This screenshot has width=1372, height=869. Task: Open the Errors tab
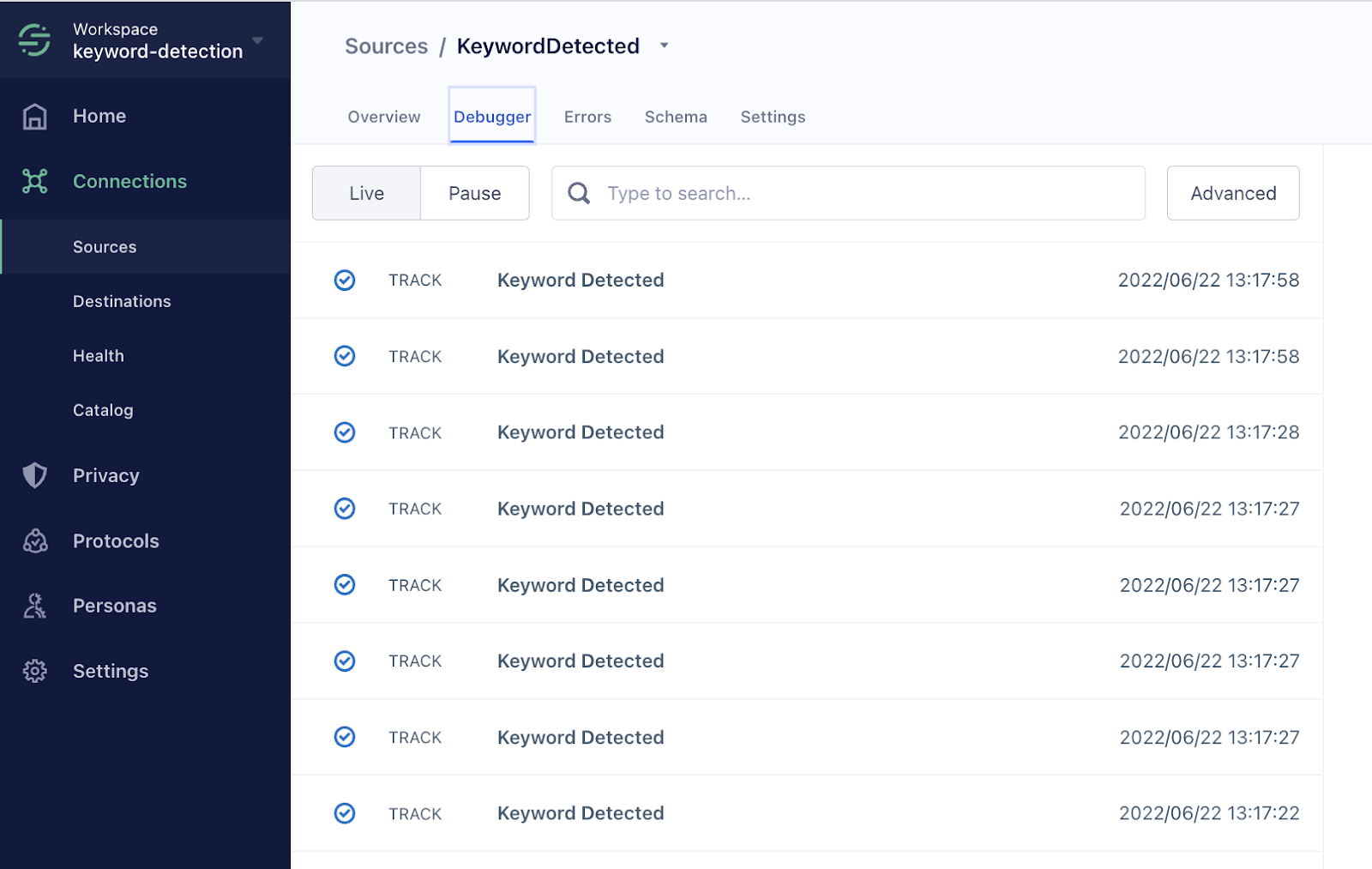click(587, 117)
